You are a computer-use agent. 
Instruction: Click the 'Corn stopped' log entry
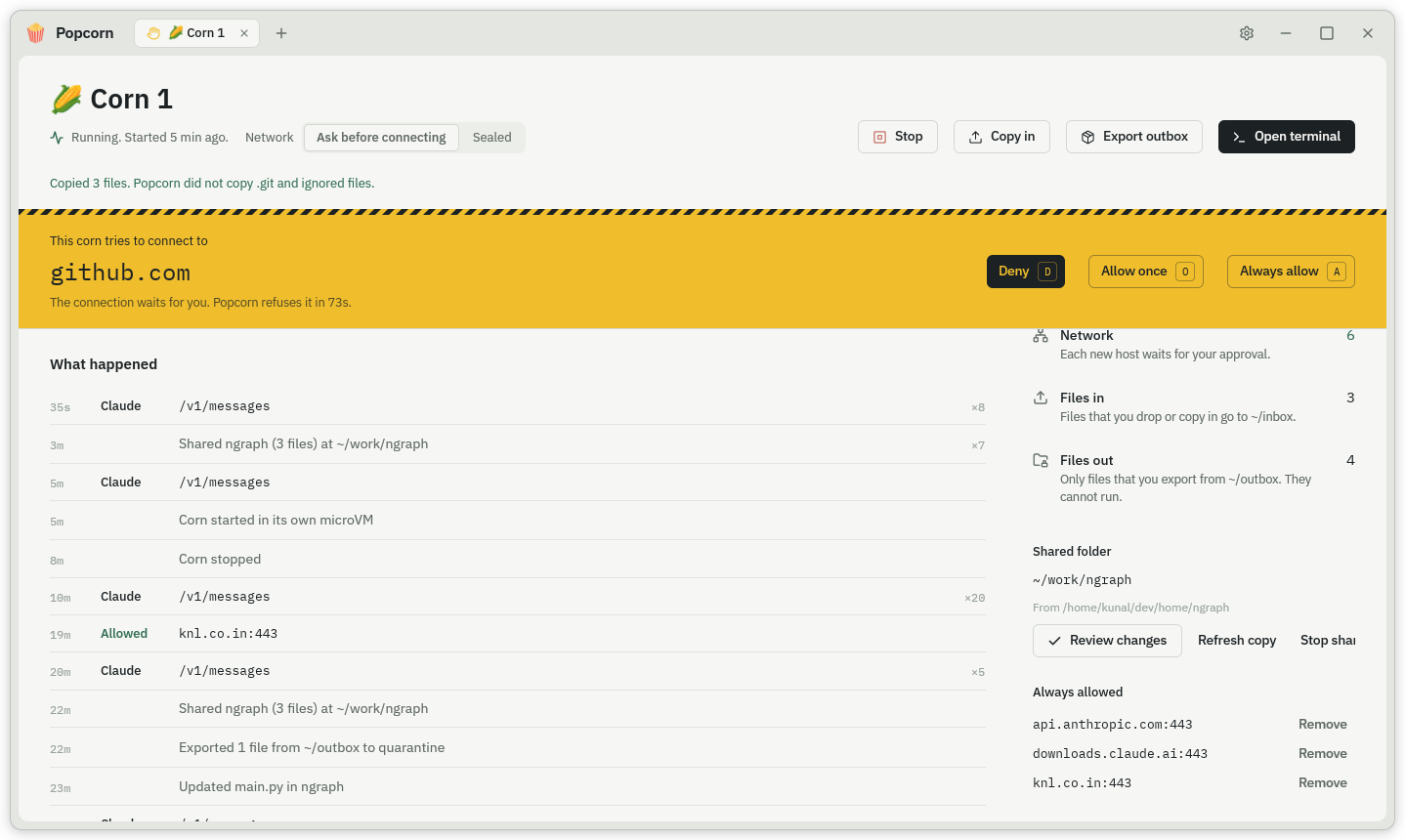coord(518,560)
